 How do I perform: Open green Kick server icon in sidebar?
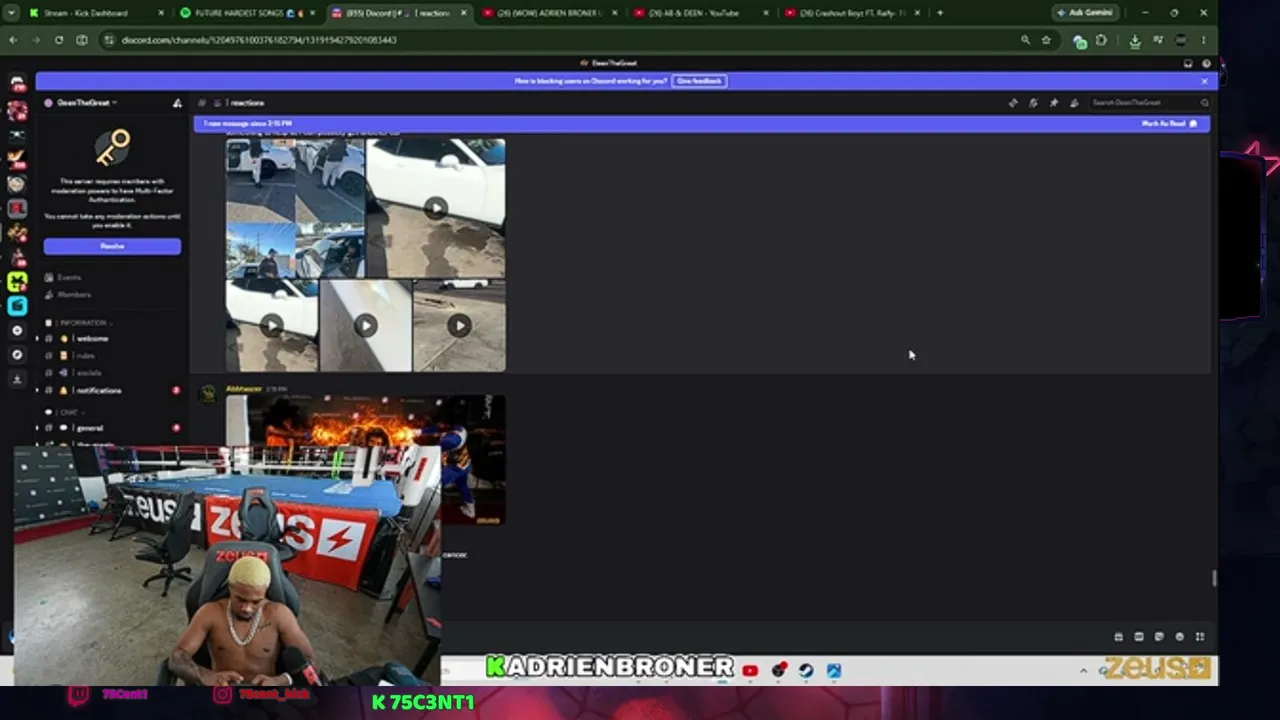tap(17, 282)
